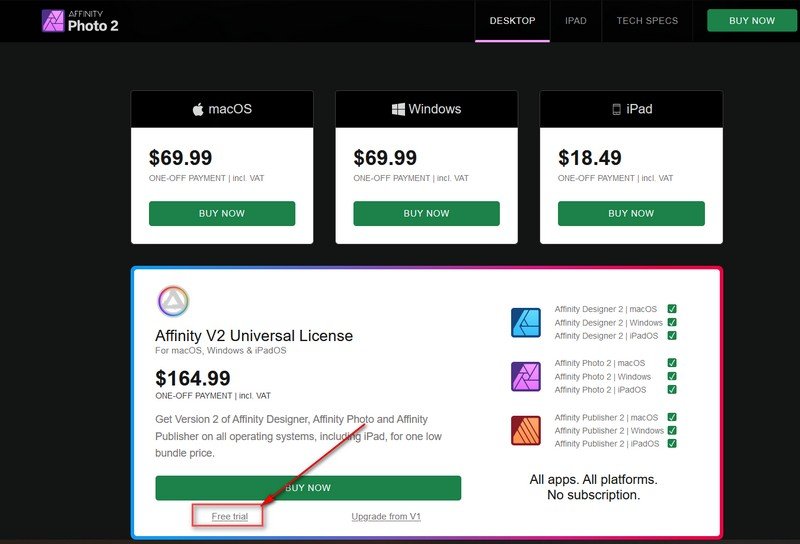
Task: Click the iPad card header text
Action: pos(639,109)
